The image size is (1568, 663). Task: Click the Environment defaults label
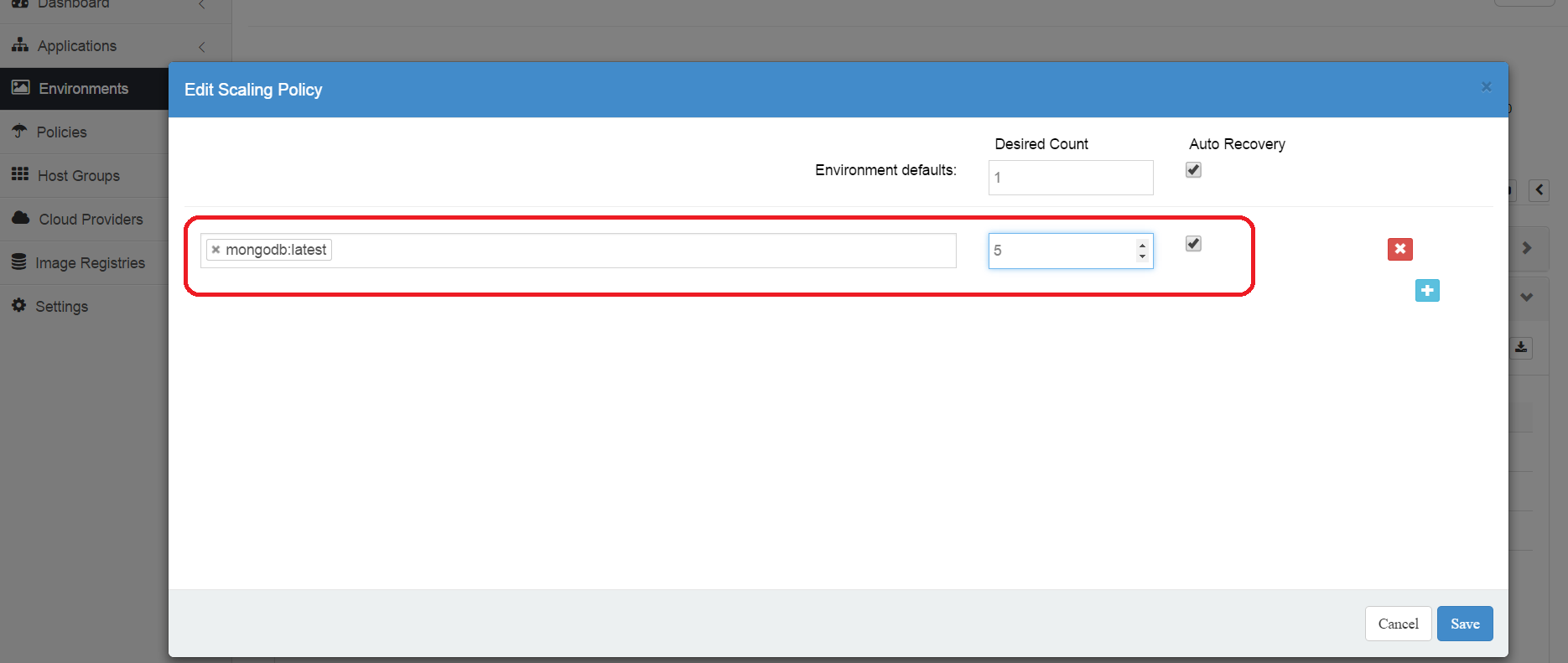885,170
